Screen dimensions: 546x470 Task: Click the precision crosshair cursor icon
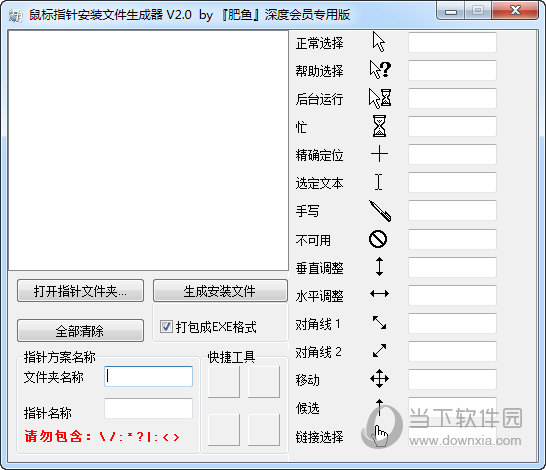tap(379, 154)
